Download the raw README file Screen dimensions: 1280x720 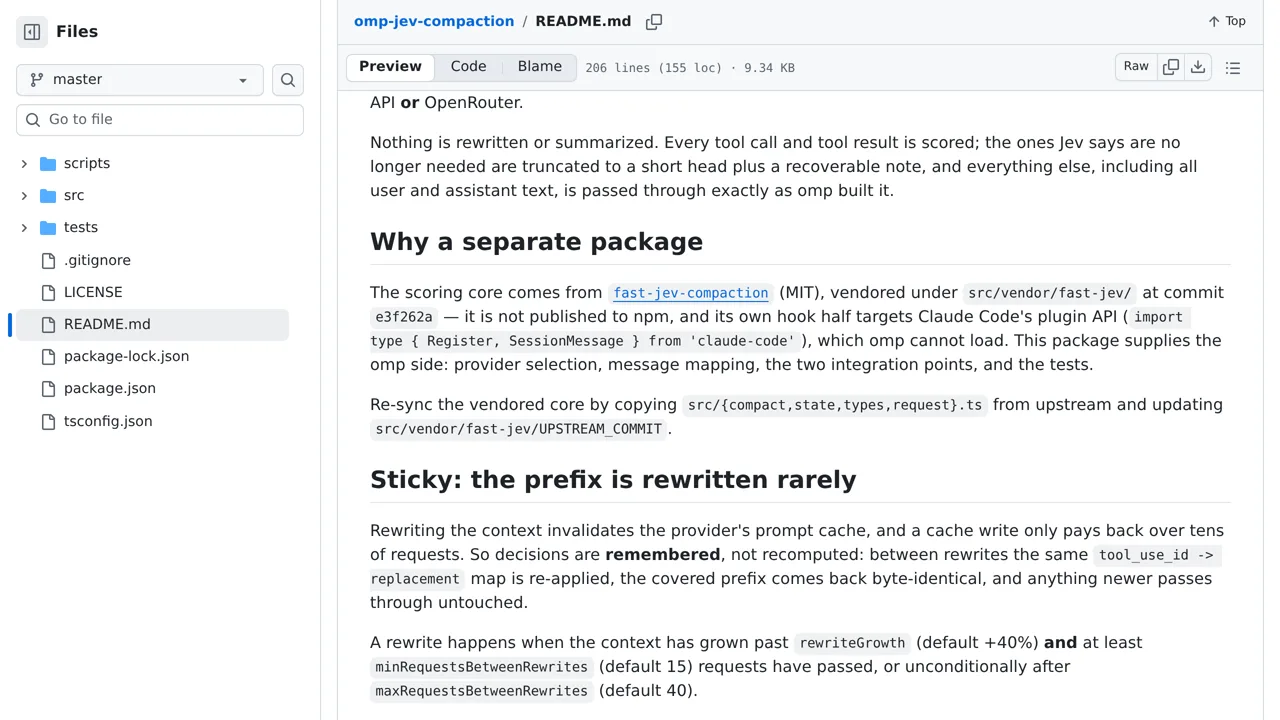(x=1198, y=67)
